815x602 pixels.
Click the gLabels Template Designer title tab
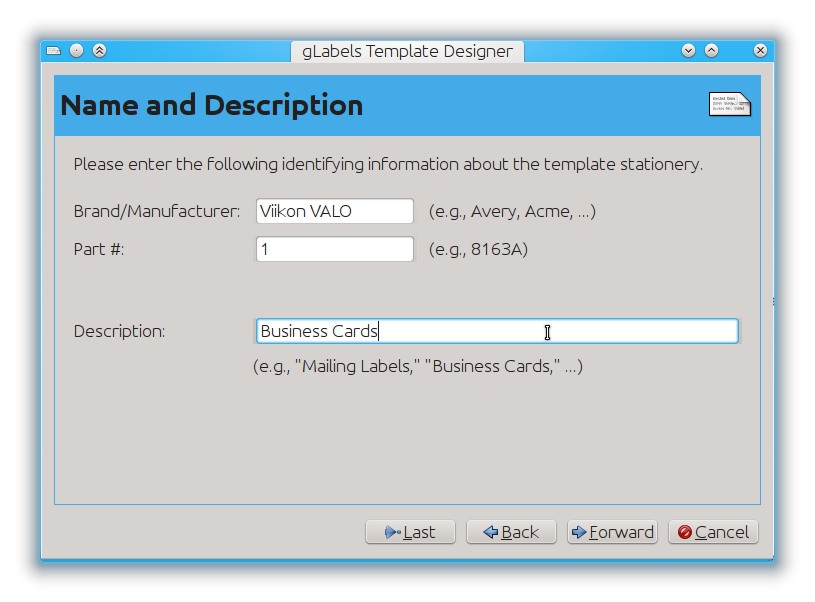[408, 51]
